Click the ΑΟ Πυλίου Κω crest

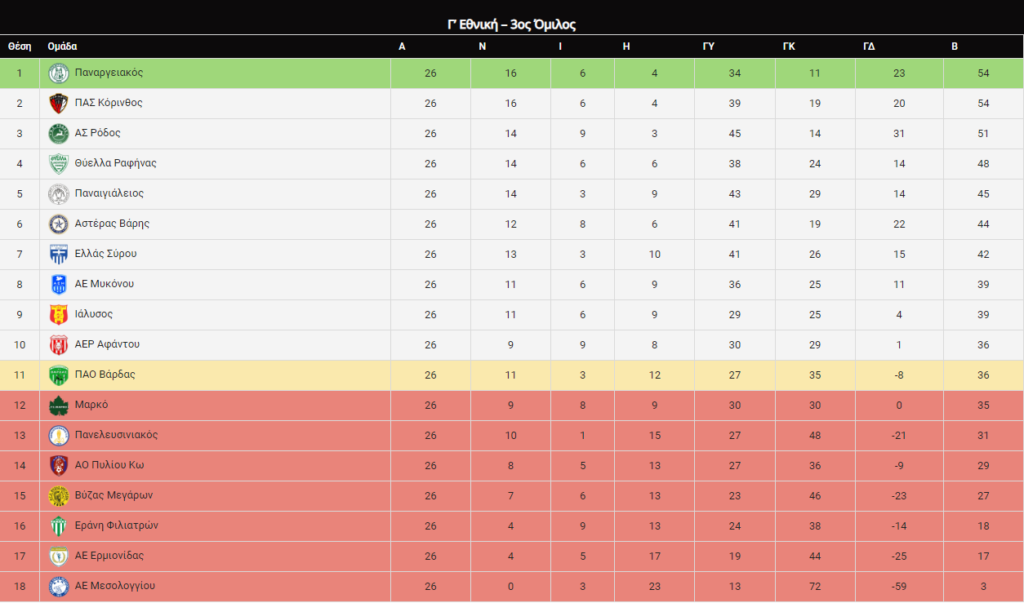[59, 465]
